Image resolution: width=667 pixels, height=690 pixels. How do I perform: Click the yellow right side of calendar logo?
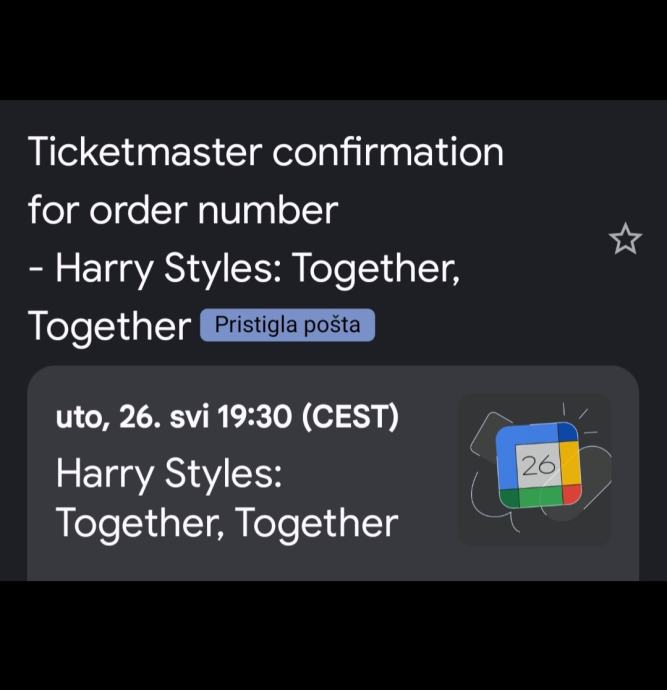pos(569,464)
